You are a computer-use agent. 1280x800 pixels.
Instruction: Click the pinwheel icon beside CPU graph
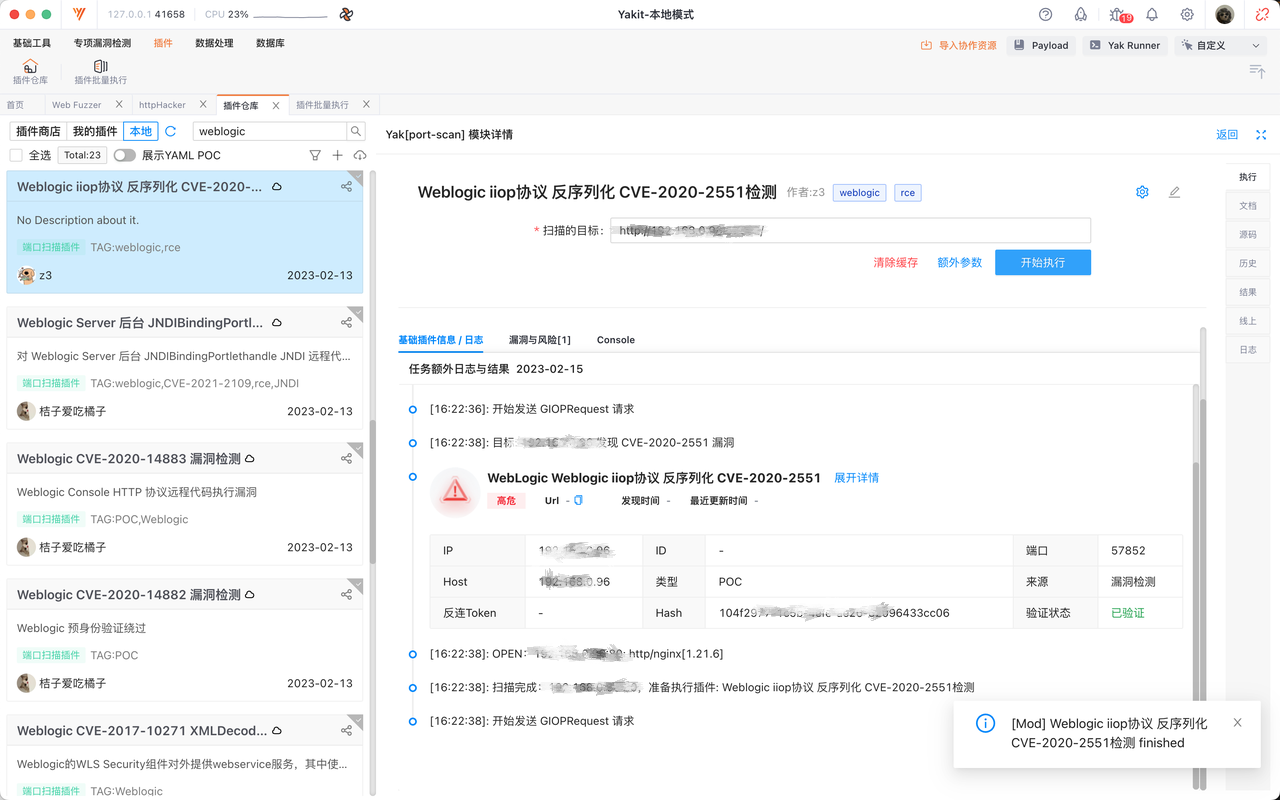coord(347,15)
